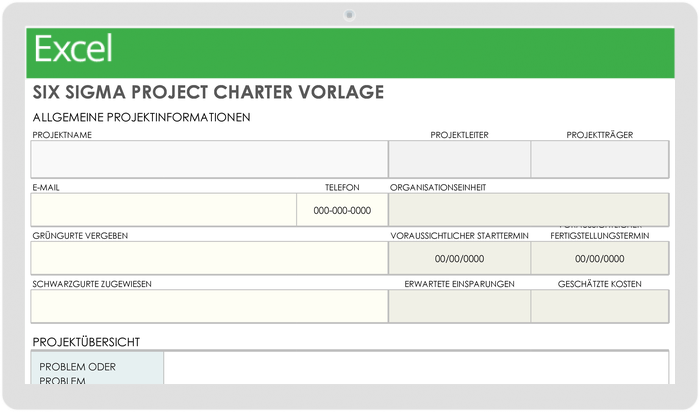Click the GESCHÄTZTE KOSTEN label
The image size is (700, 412).
pyautogui.click(x=600, y=284)
